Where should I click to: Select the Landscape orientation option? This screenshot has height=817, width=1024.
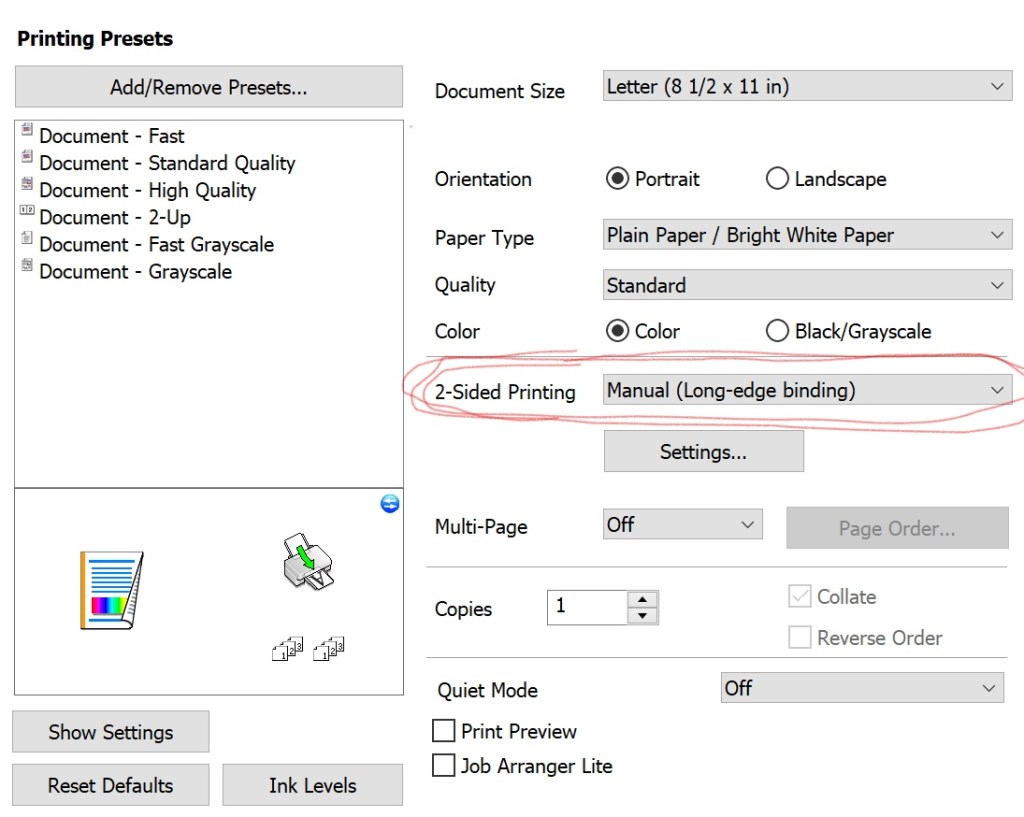[x=777, y=179]
